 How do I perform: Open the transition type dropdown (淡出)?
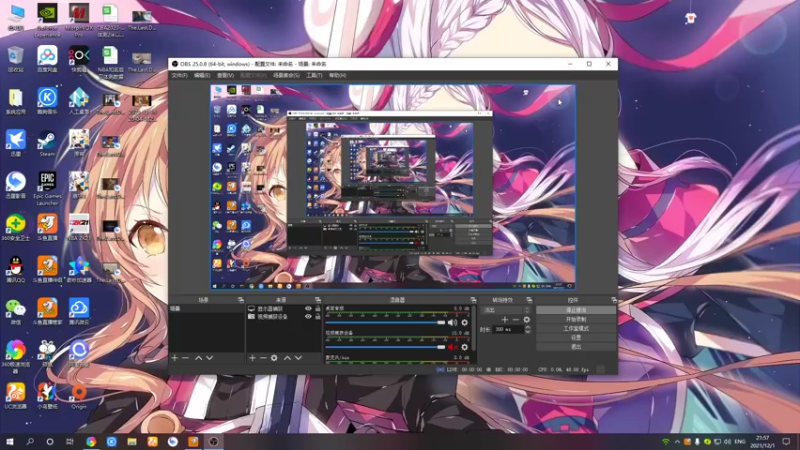(x=507, y=310)
